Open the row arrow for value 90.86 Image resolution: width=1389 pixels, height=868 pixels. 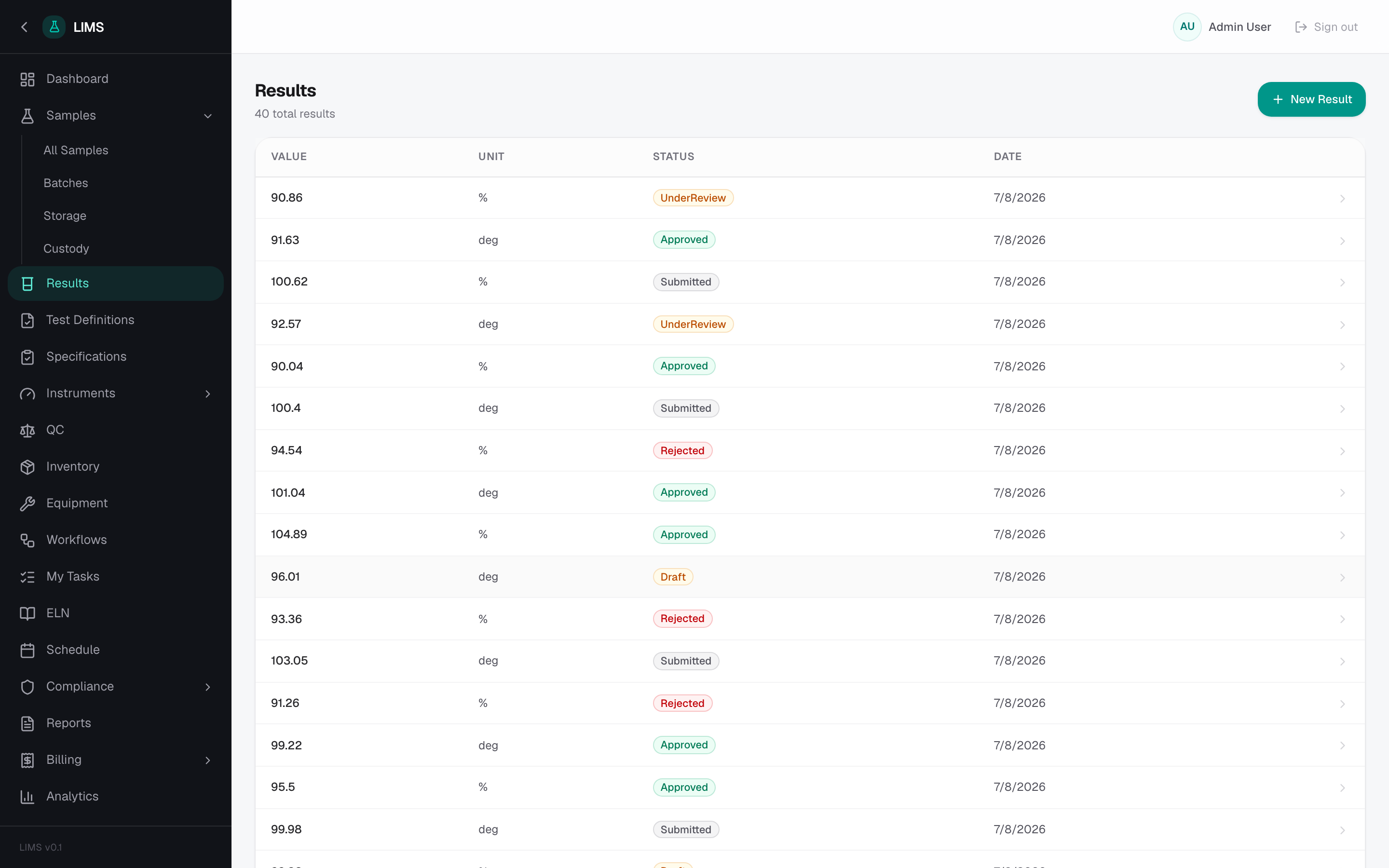pos(1342,199)
